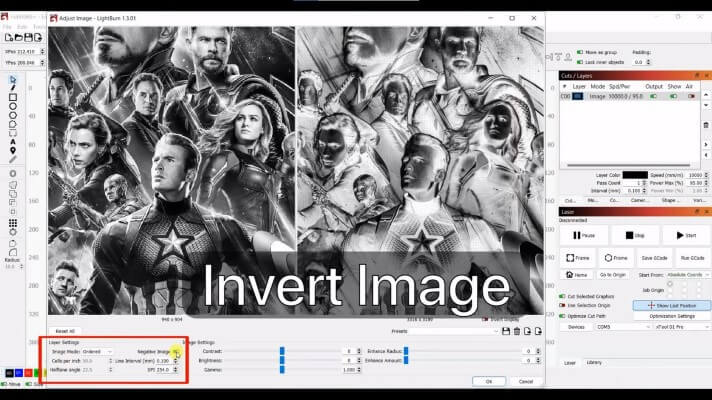Start the laser job
The width and height of the screenshot is (712, 400).
pyautogui.click(x=686, y=235)
